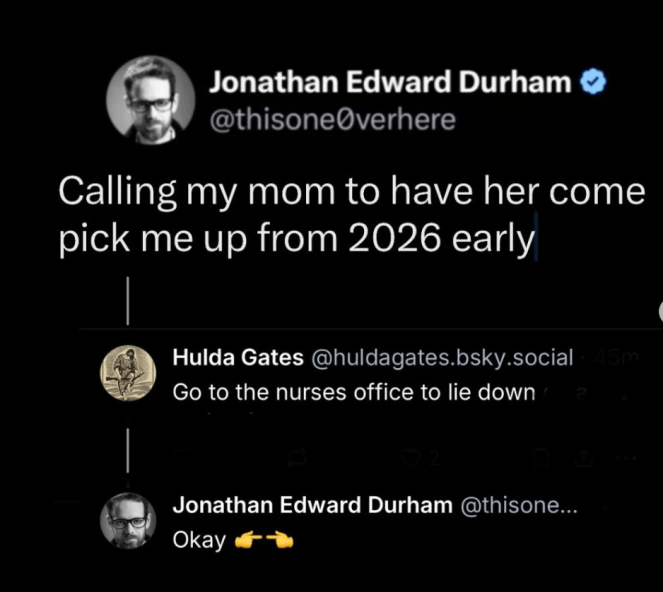
Task: Bookmark the Hulda Gates reply
Action: point(541,459)
